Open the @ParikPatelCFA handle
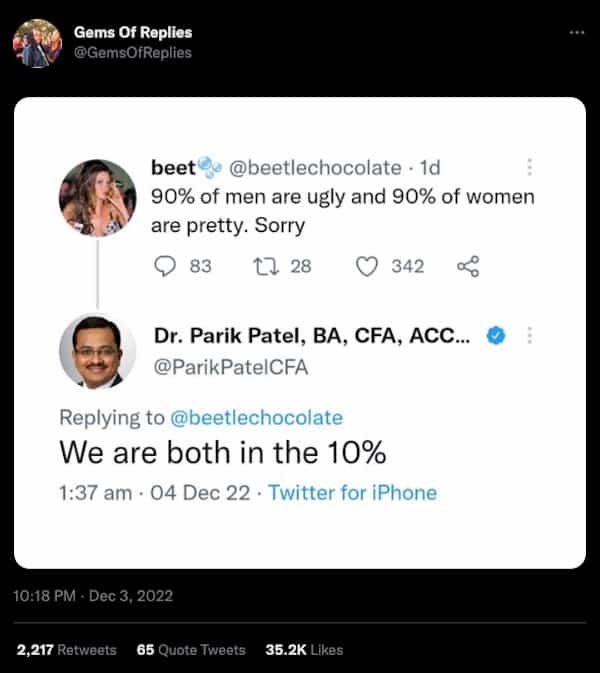 tap(229, 368)
